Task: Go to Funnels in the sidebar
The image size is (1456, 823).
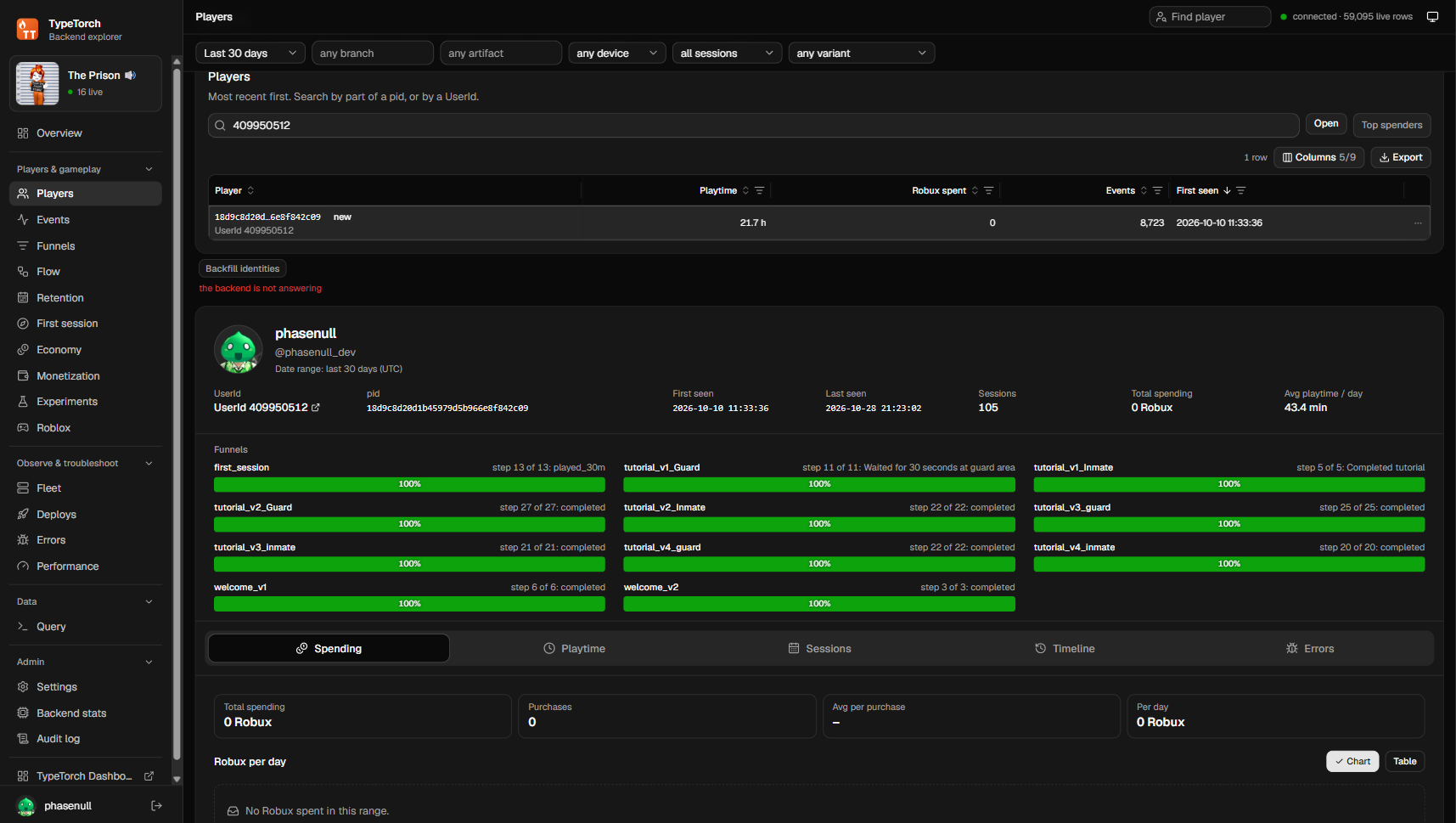Action: coord(85,246)
